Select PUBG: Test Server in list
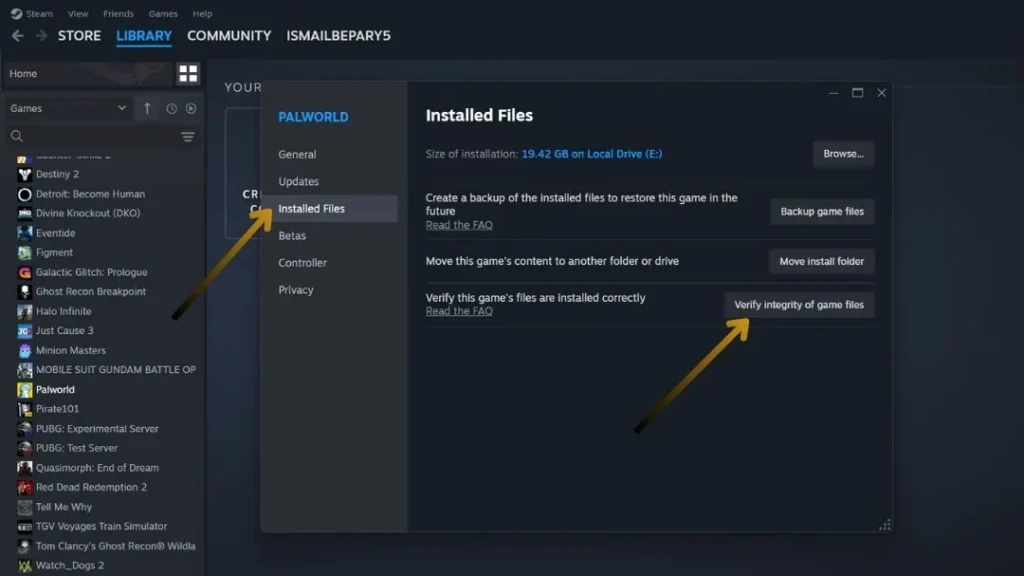Image resolution: width=1024 pixels, height=576 pixels. coord(77,448)
